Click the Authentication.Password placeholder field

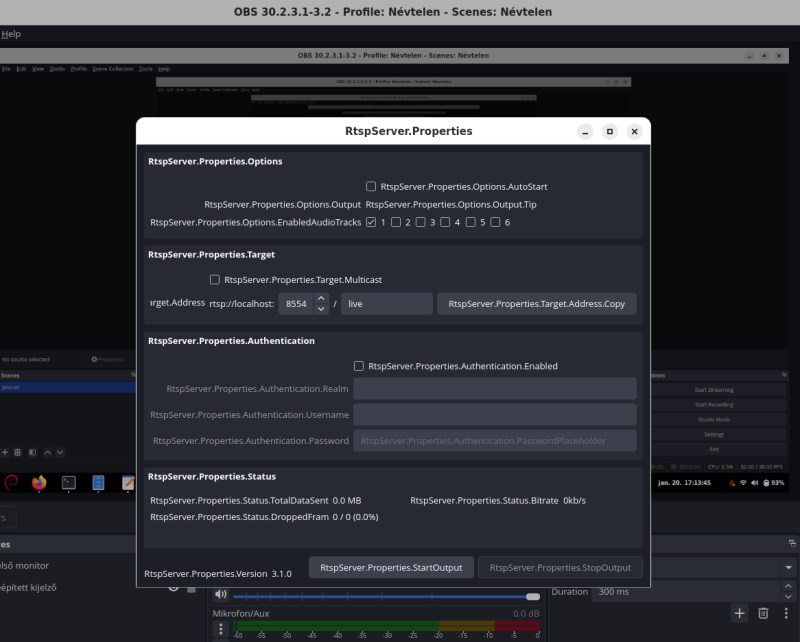(x=495, y=441)
